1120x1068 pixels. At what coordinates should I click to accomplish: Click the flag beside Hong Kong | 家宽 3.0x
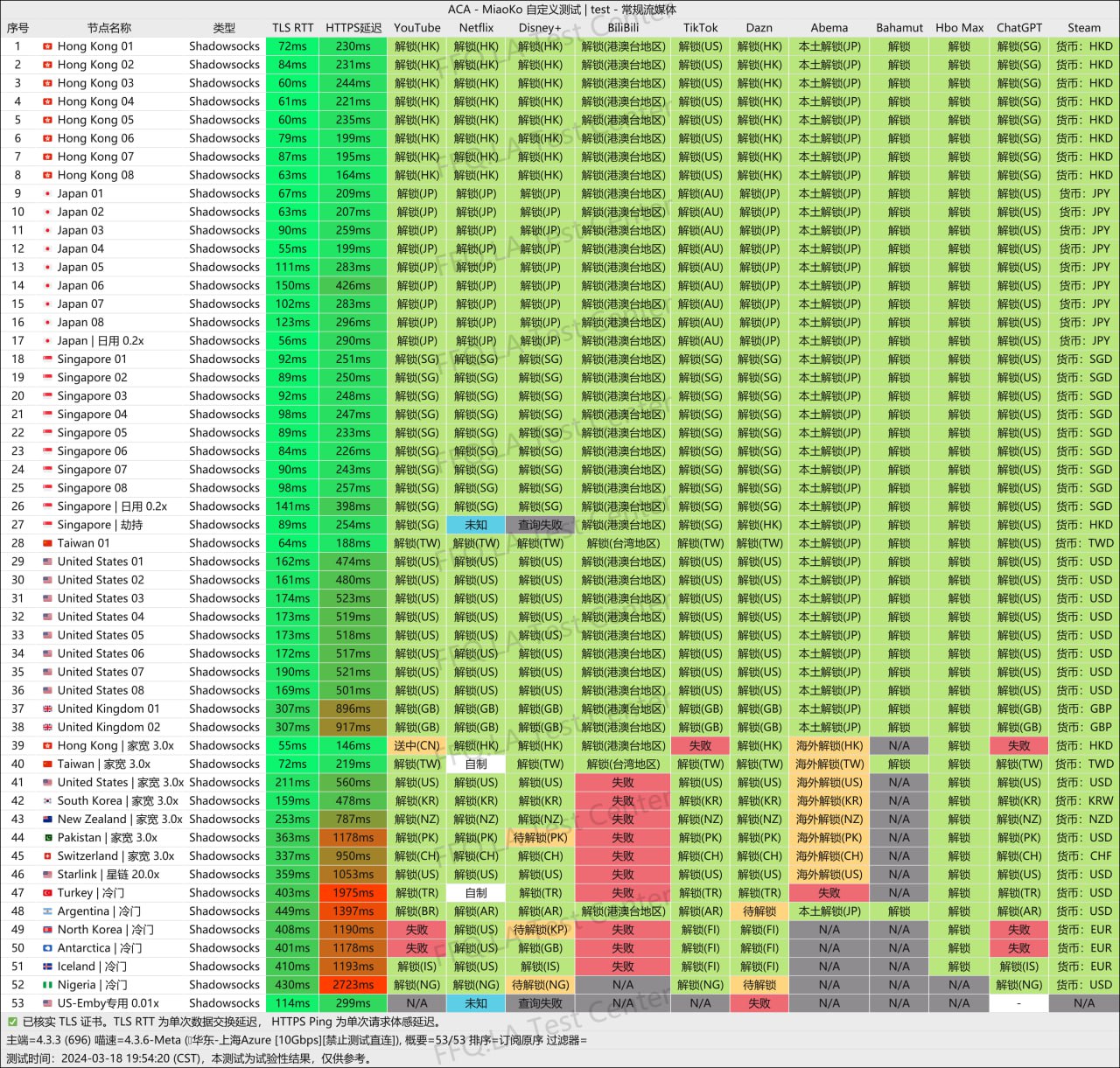pyautogui.click(x=47, y=746)
